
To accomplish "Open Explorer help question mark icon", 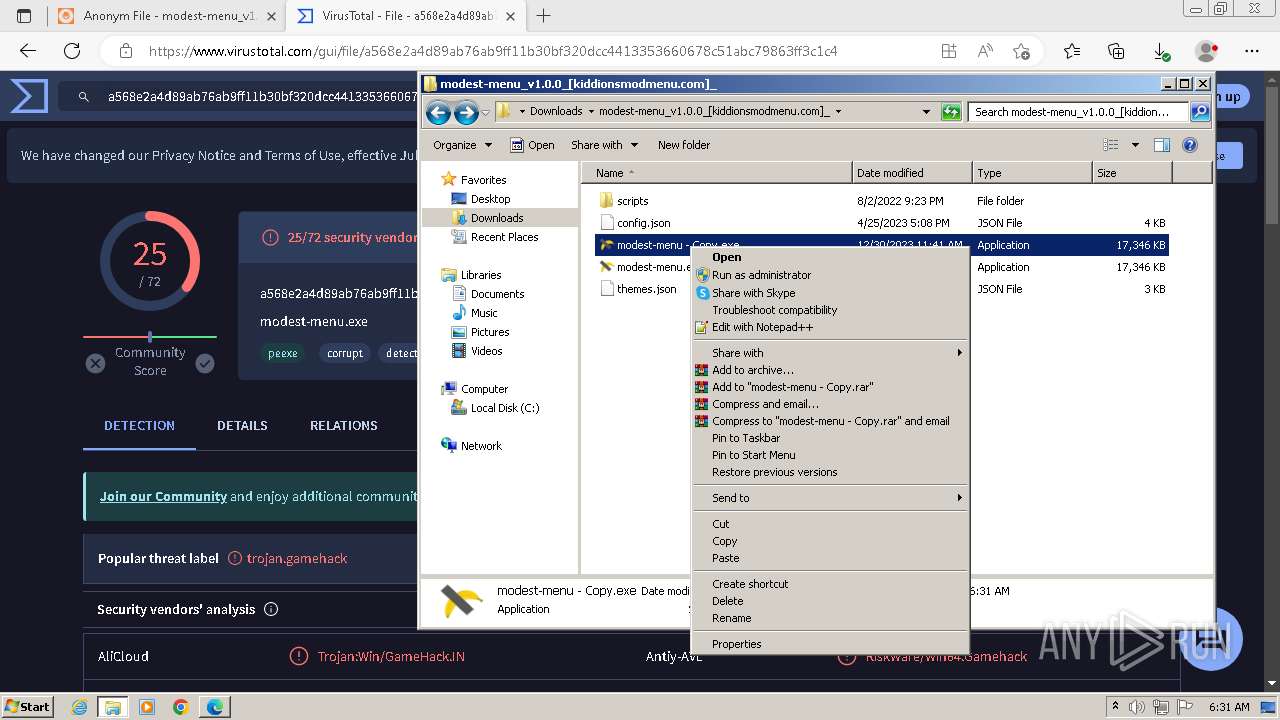I will [1190, 145].
